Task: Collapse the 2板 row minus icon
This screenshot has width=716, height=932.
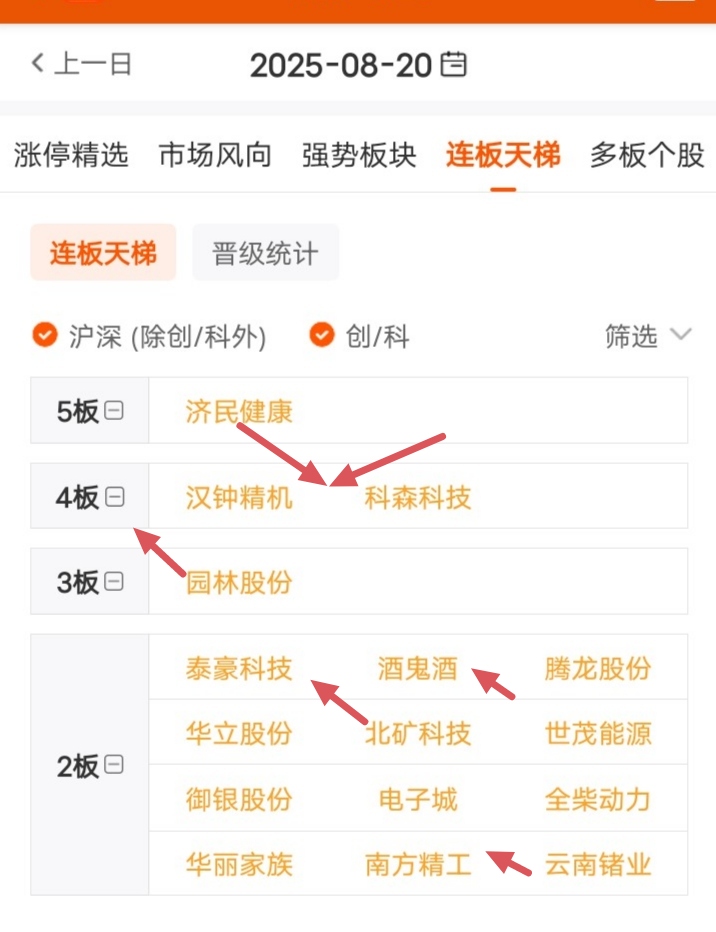Action: [x=113, y=764]
